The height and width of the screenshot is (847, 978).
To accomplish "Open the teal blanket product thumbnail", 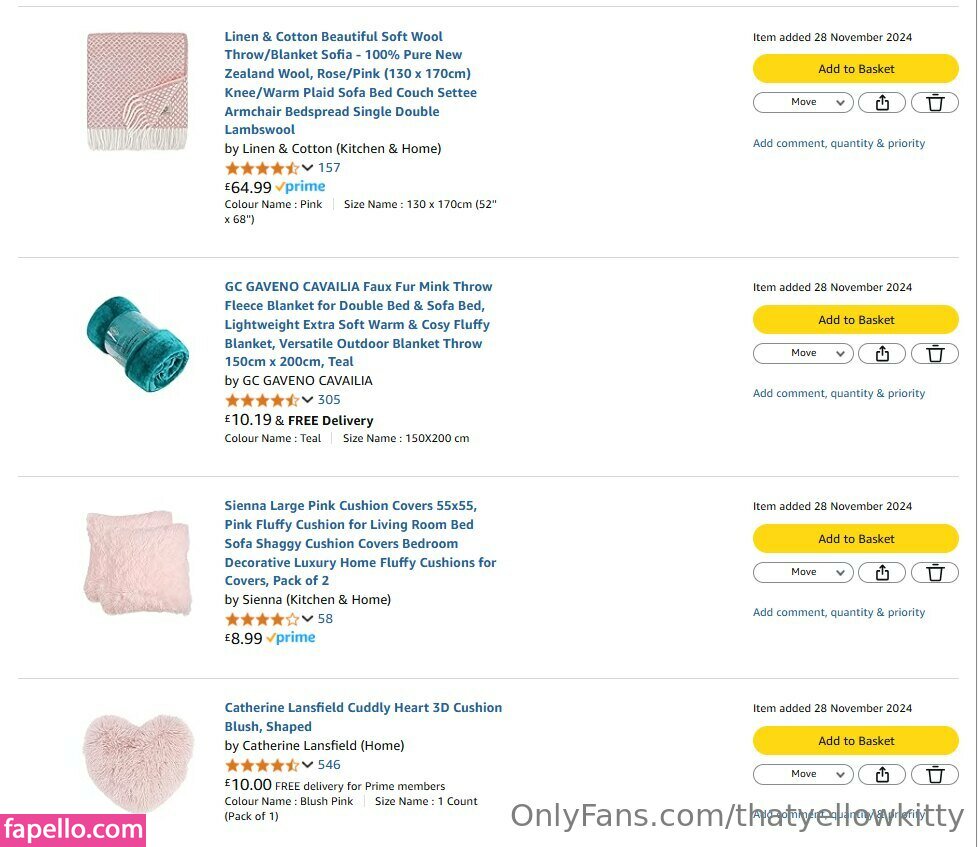I will (x=137, y=343).
